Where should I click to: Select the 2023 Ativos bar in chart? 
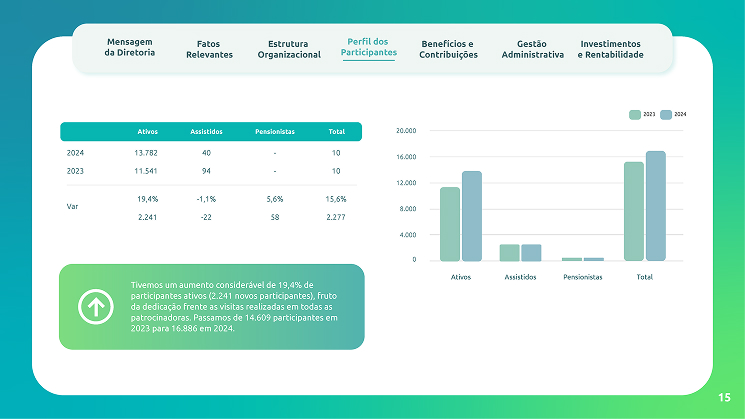(x=450, y=224)
